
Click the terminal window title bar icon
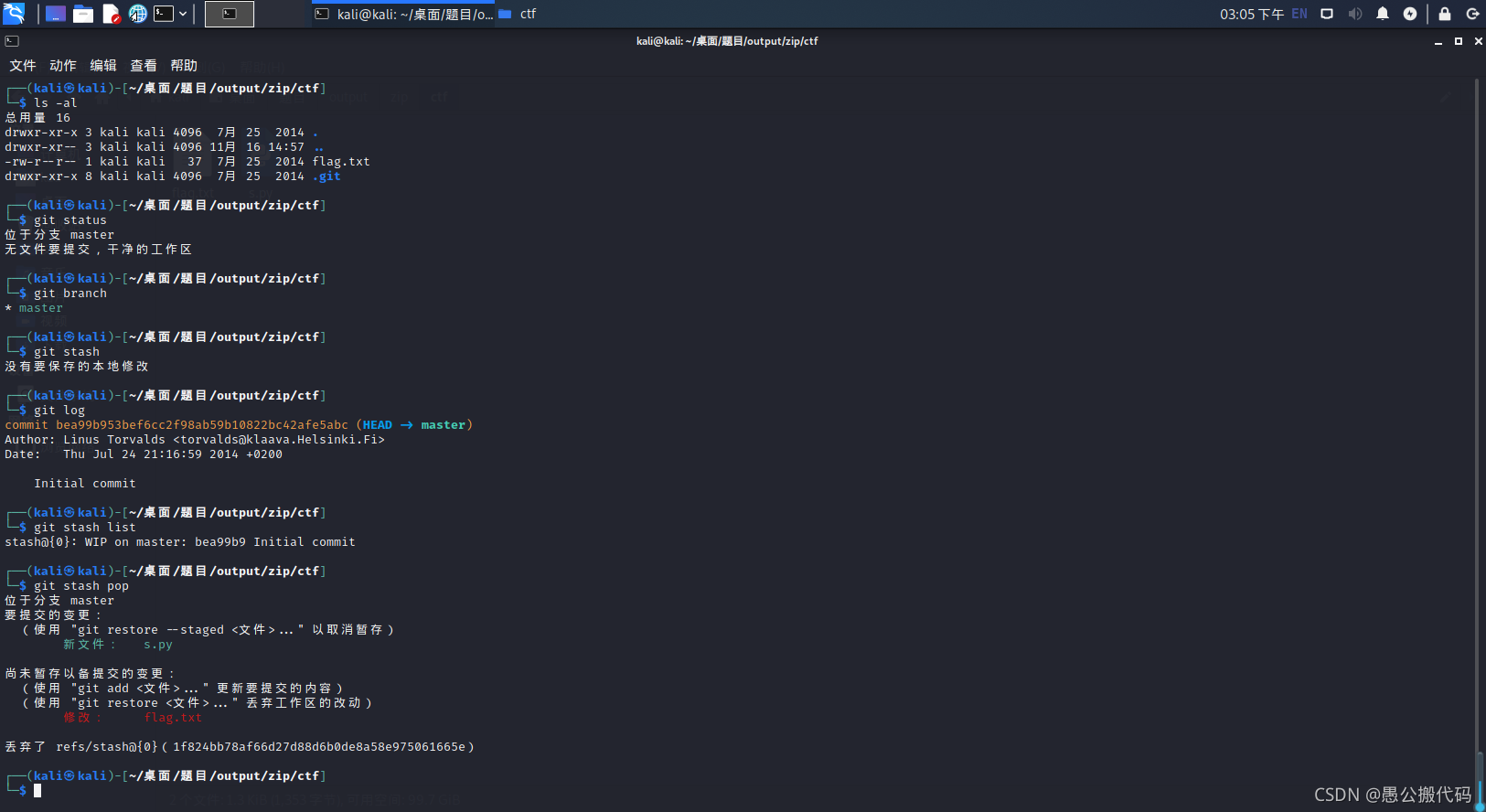tap(12, 41)
